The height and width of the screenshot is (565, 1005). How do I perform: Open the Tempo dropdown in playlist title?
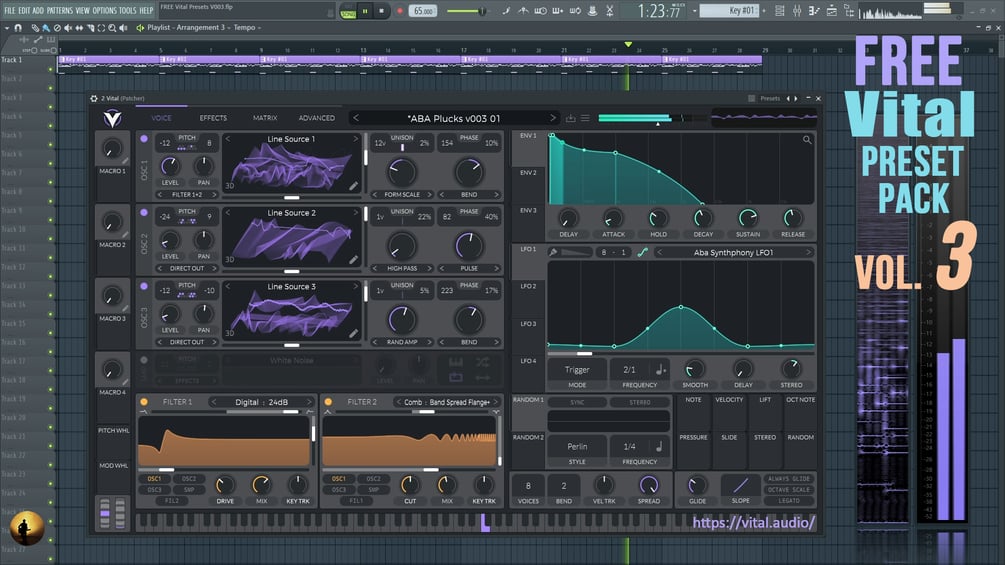(247, 28)
